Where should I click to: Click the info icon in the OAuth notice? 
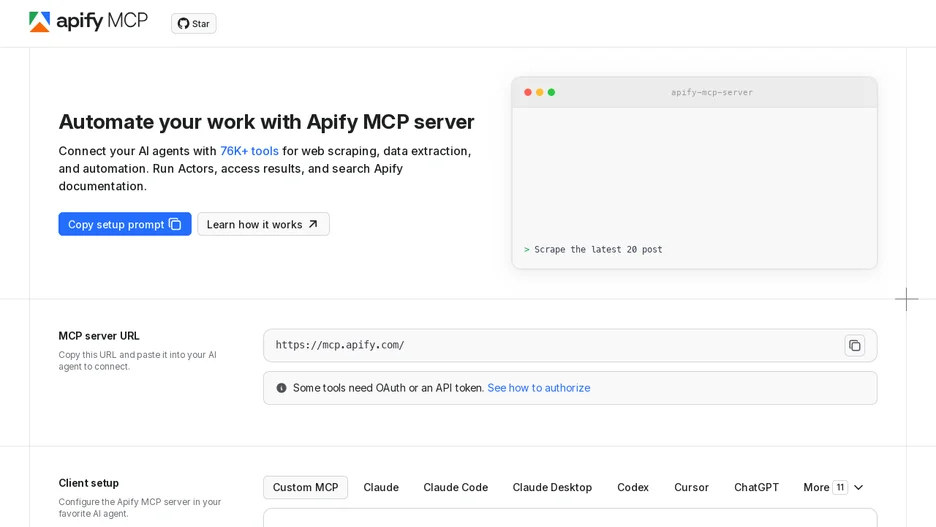pos(281,388)
